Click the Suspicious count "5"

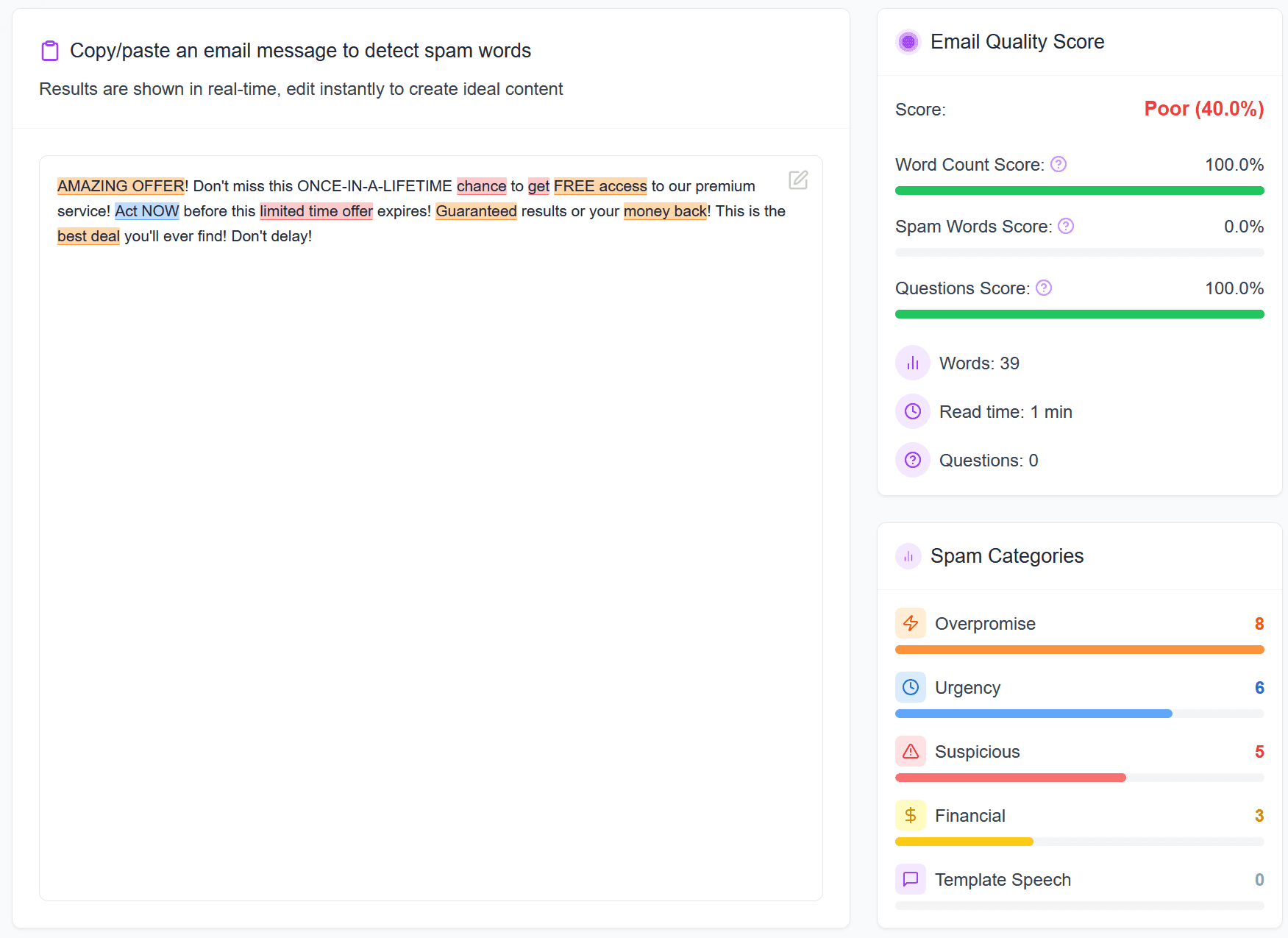pyautogui.click(x=1259, y=752)
